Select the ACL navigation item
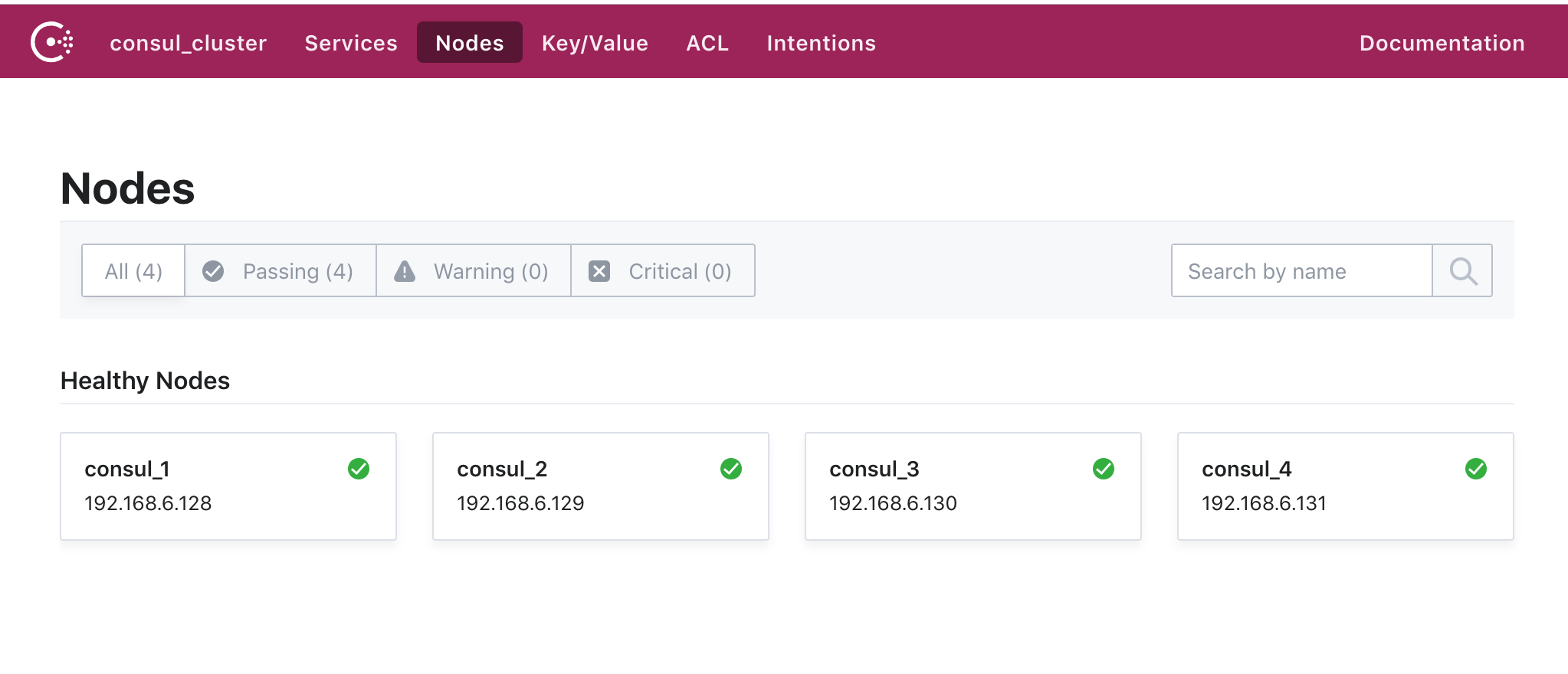 (707, 42)
